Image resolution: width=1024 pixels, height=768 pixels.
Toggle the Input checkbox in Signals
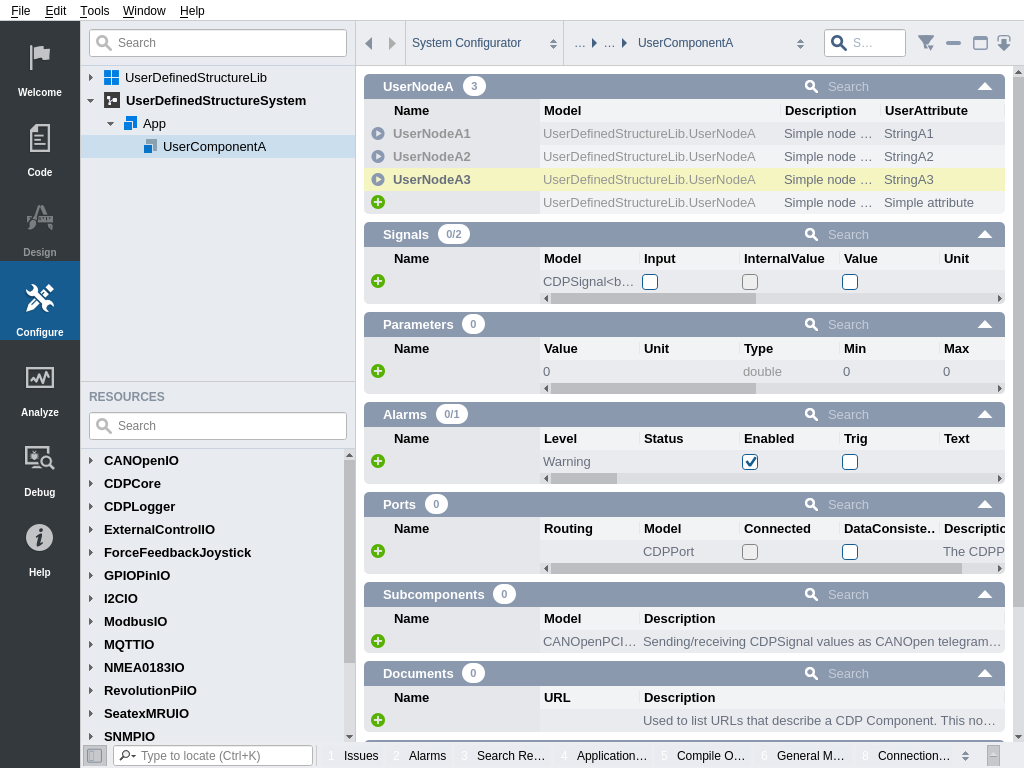pos(650,282)
